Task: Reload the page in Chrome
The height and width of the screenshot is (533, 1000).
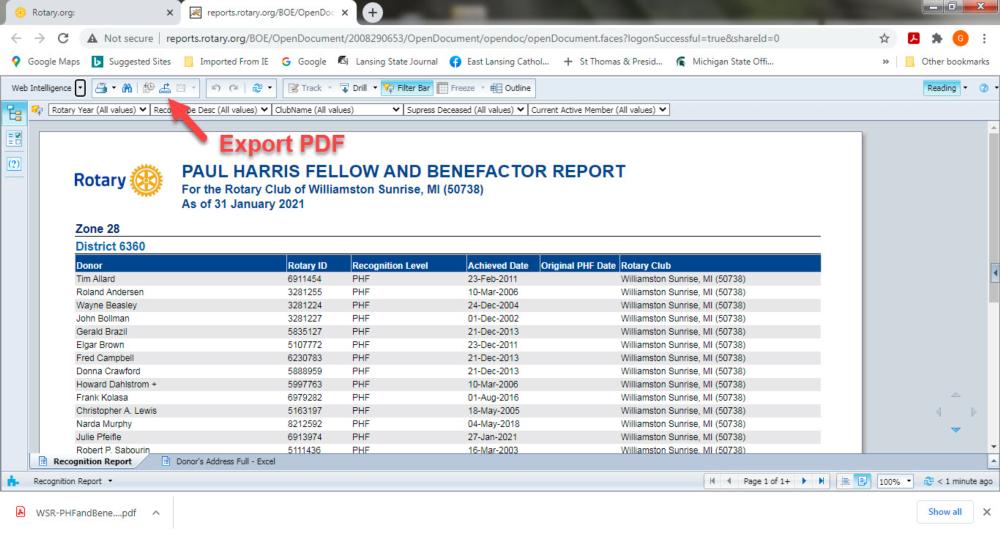Action: (x=62, y=38)
